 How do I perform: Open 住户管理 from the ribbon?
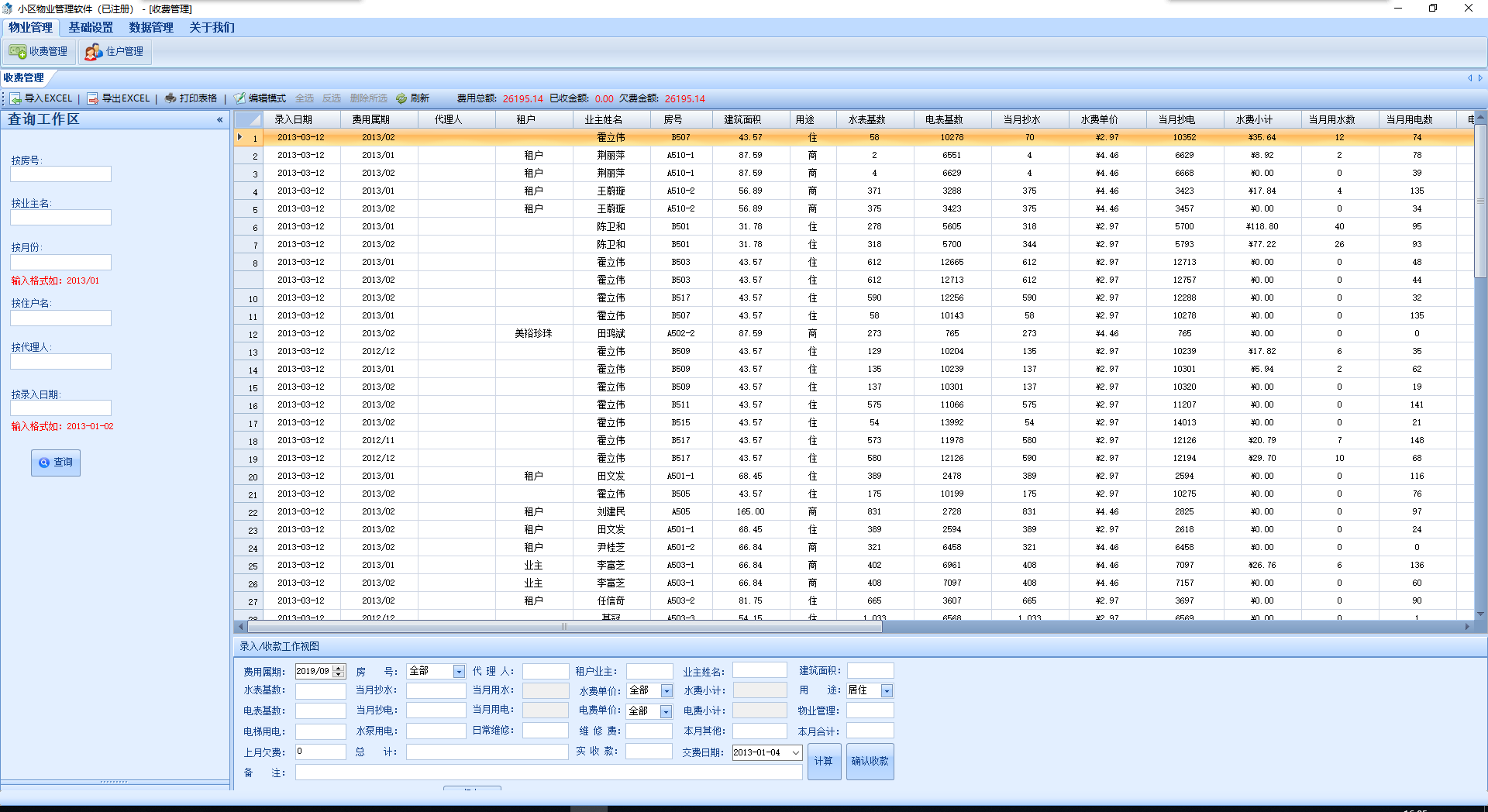pyautogui.click(x=115, y=52)
